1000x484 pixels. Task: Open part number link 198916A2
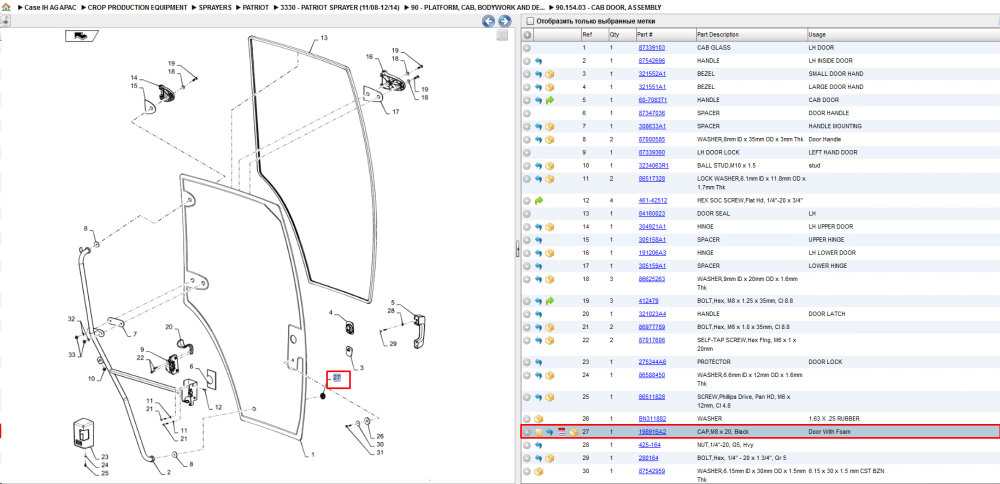coord(652,432)
